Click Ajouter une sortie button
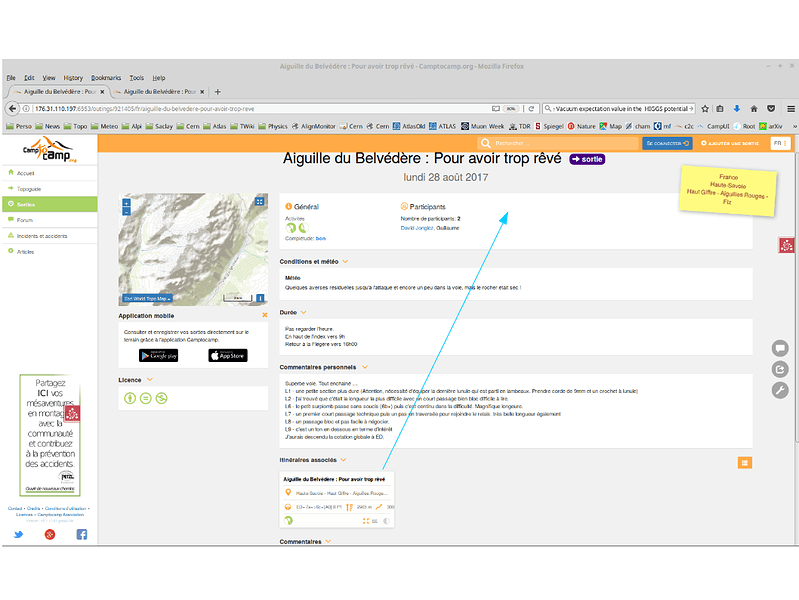 coord(730,143)
